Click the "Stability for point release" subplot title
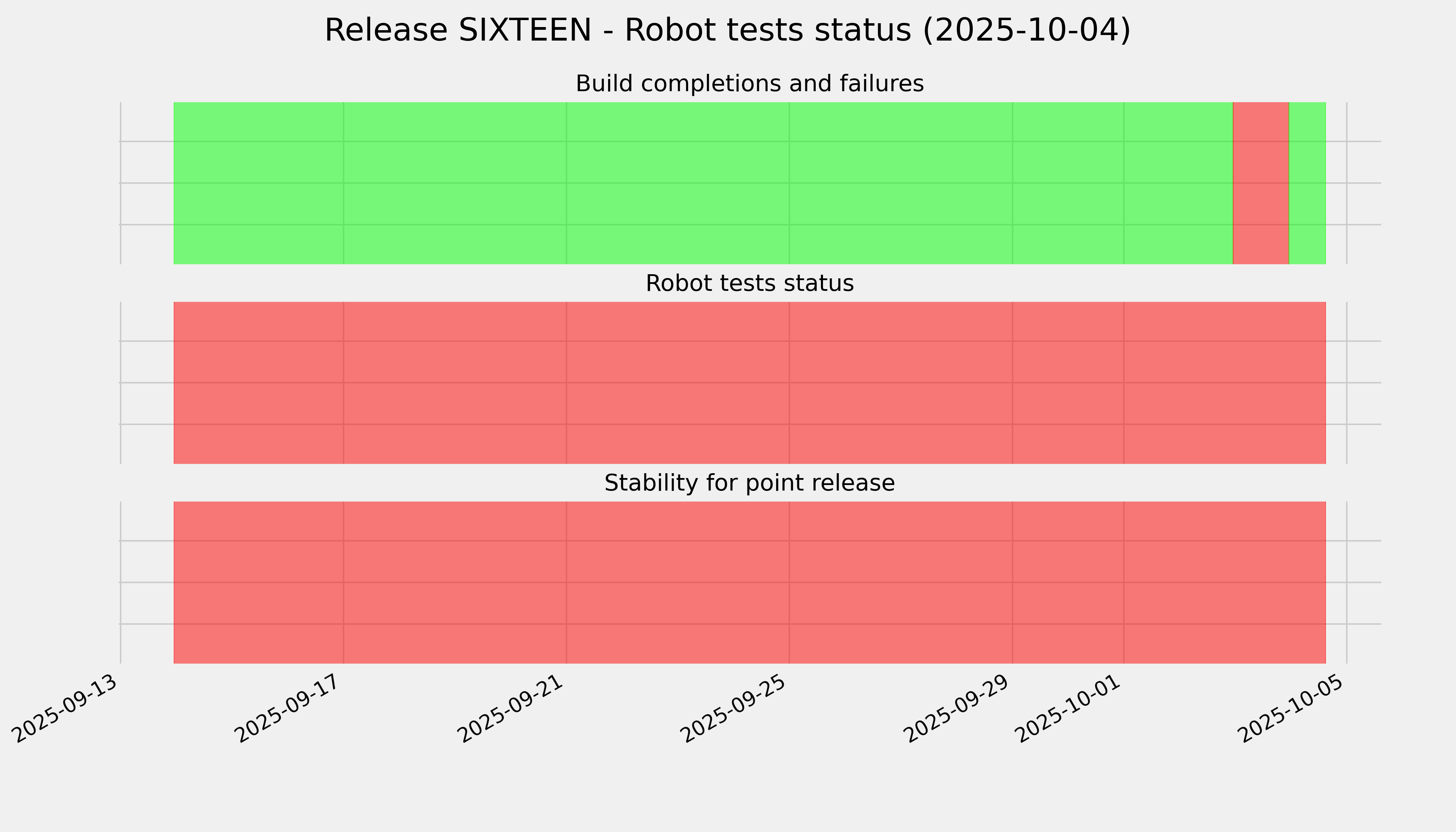This screenshot has height=832, width=1456. [749, 484]
